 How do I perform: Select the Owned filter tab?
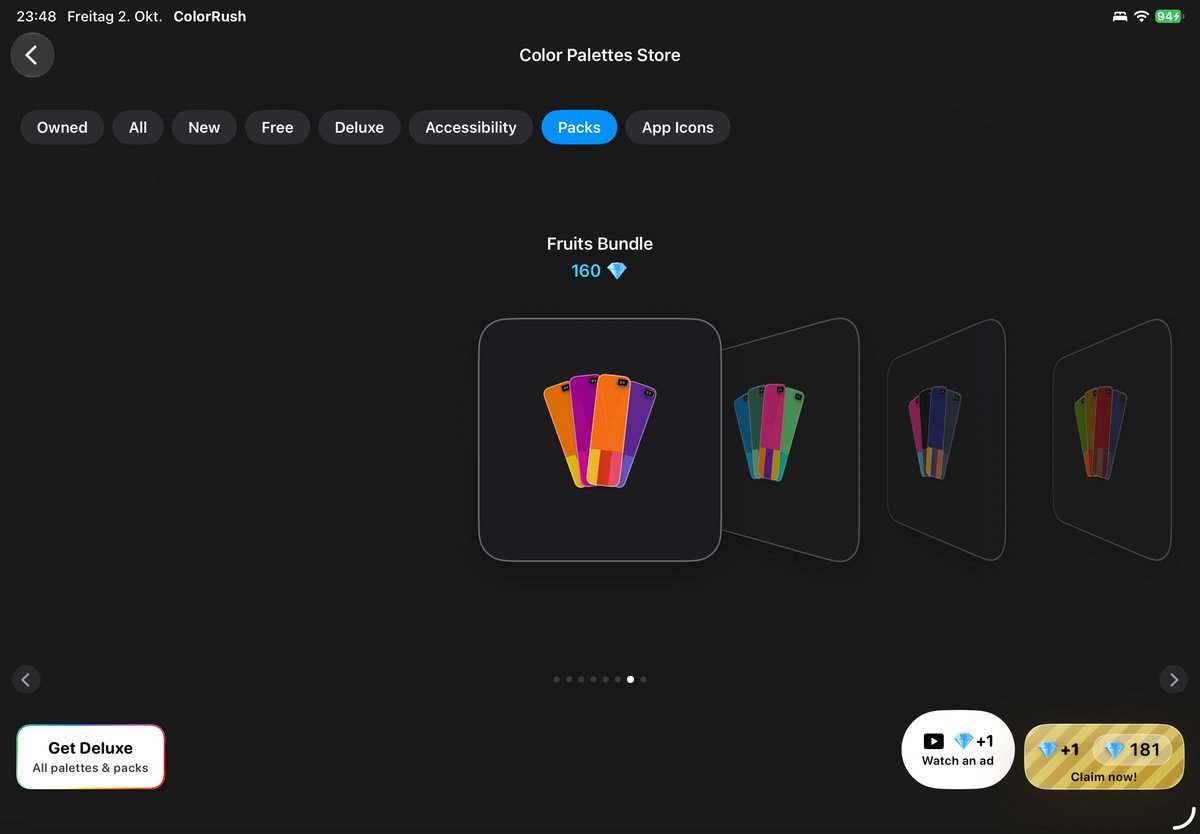62,127
